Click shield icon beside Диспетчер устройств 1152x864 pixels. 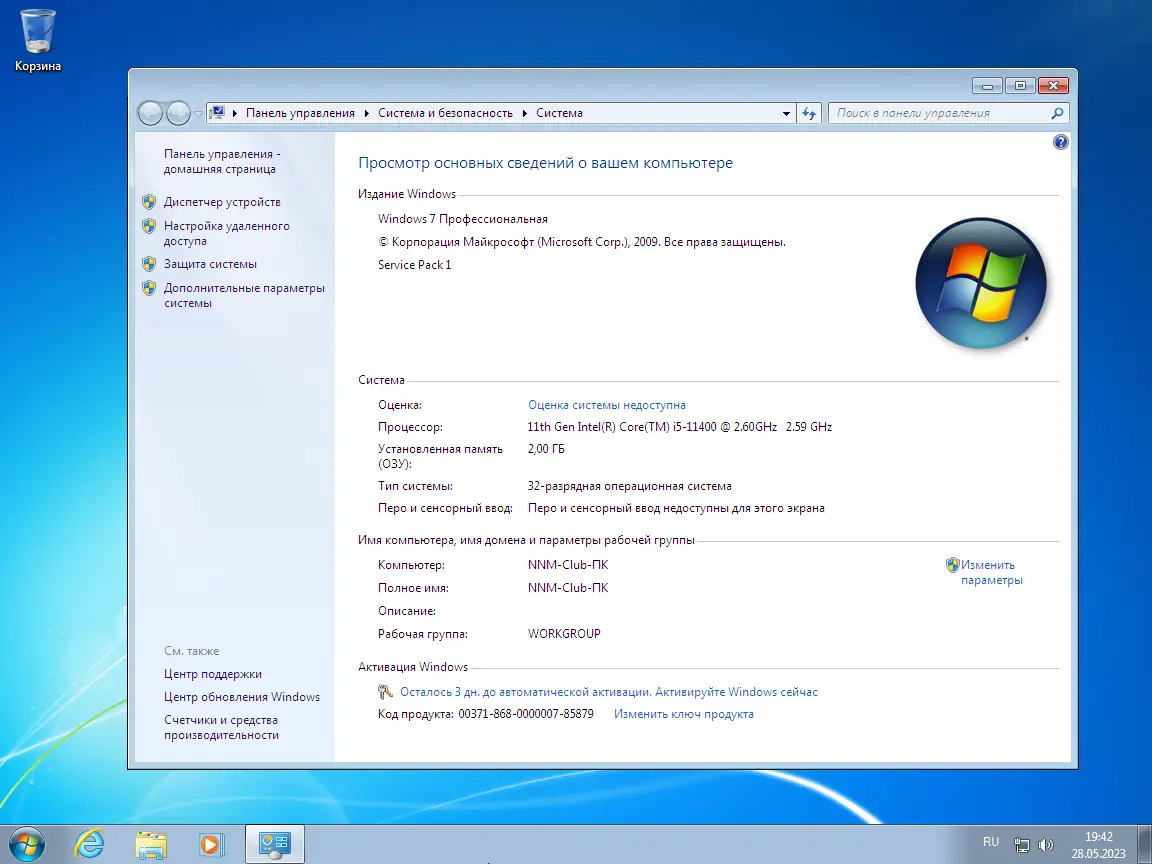(x=149, y=202)
